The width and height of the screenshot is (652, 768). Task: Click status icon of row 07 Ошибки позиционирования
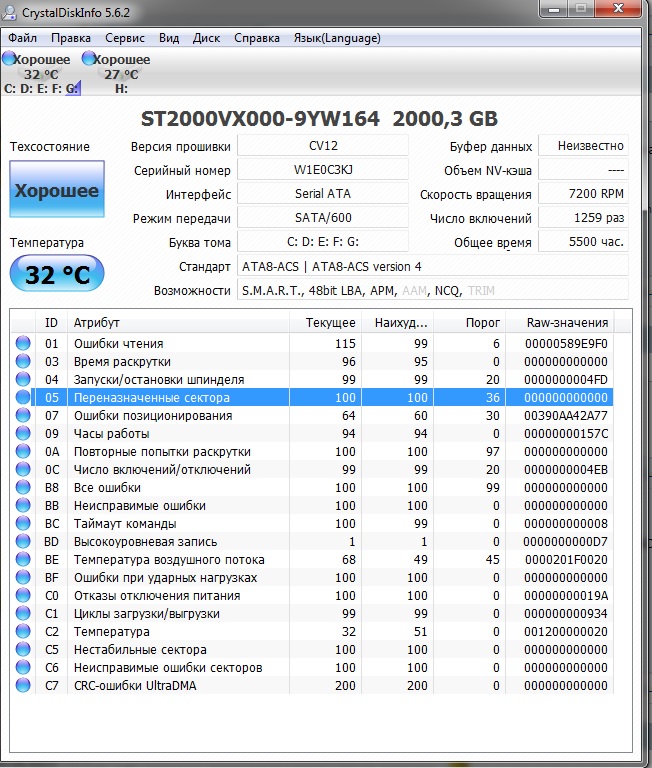[x=23, y=415]
